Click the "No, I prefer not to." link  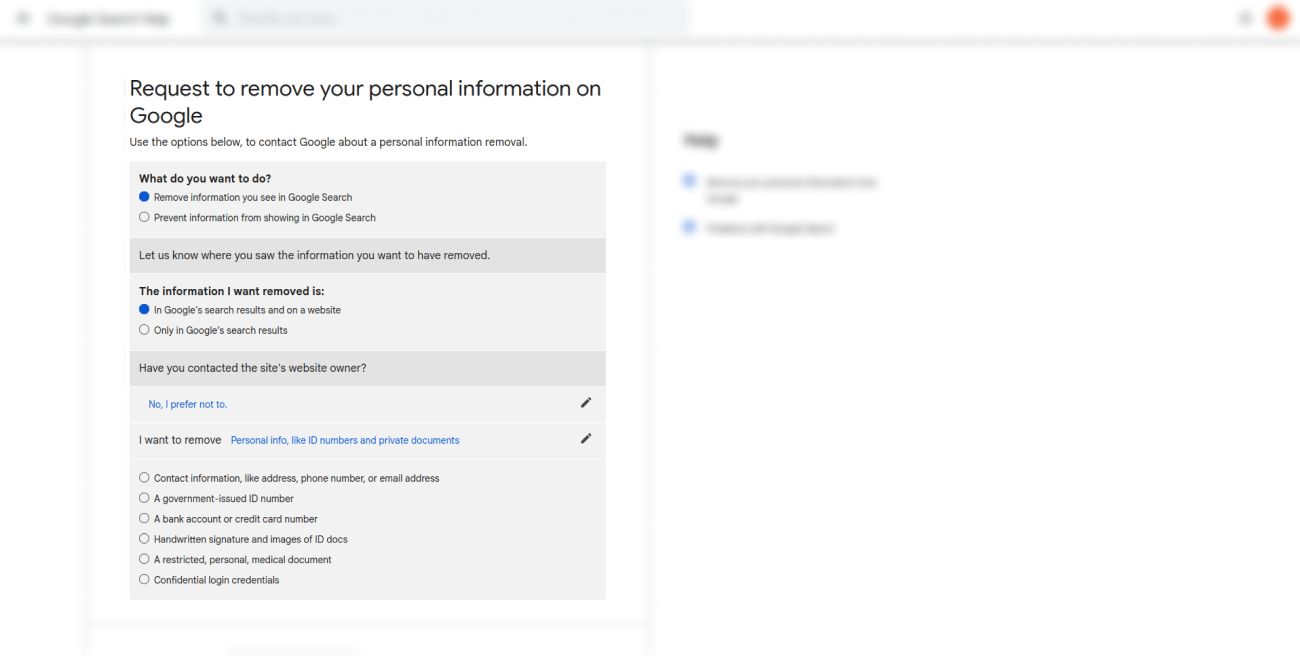click(x=188, y=404)
